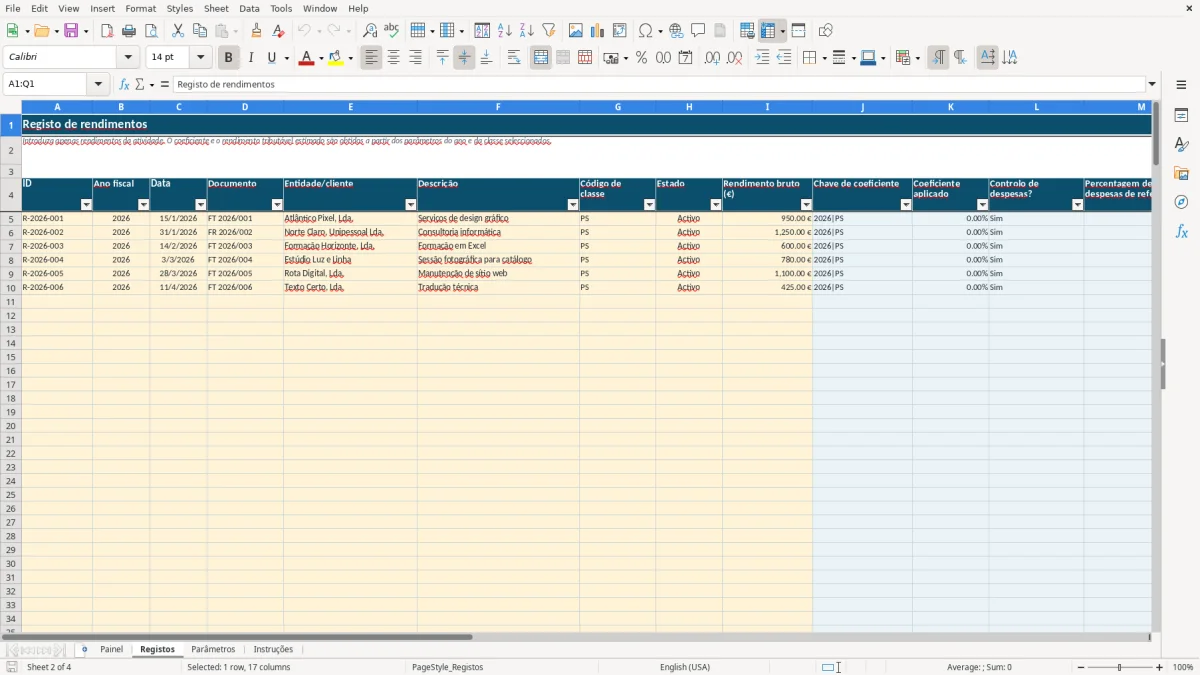
Task: Open the Sort dialog icon
Action: point(483,31)
